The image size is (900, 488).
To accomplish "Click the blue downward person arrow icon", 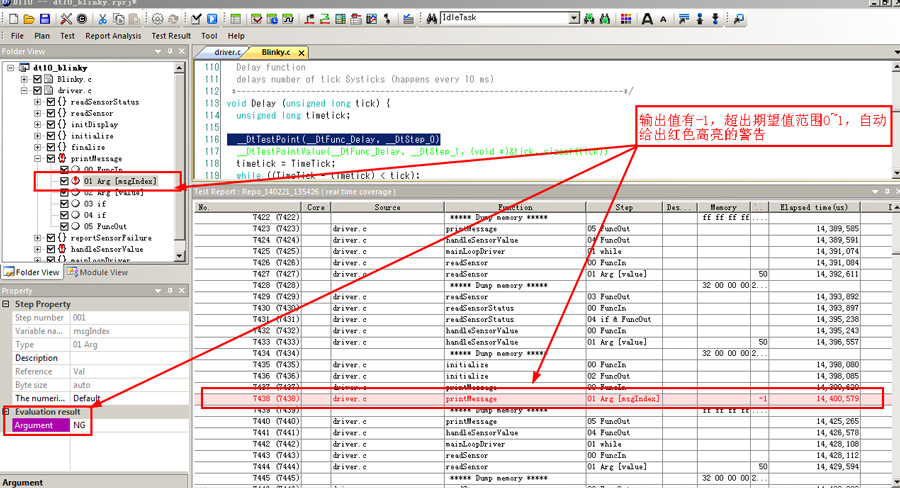I will [715, 19].
